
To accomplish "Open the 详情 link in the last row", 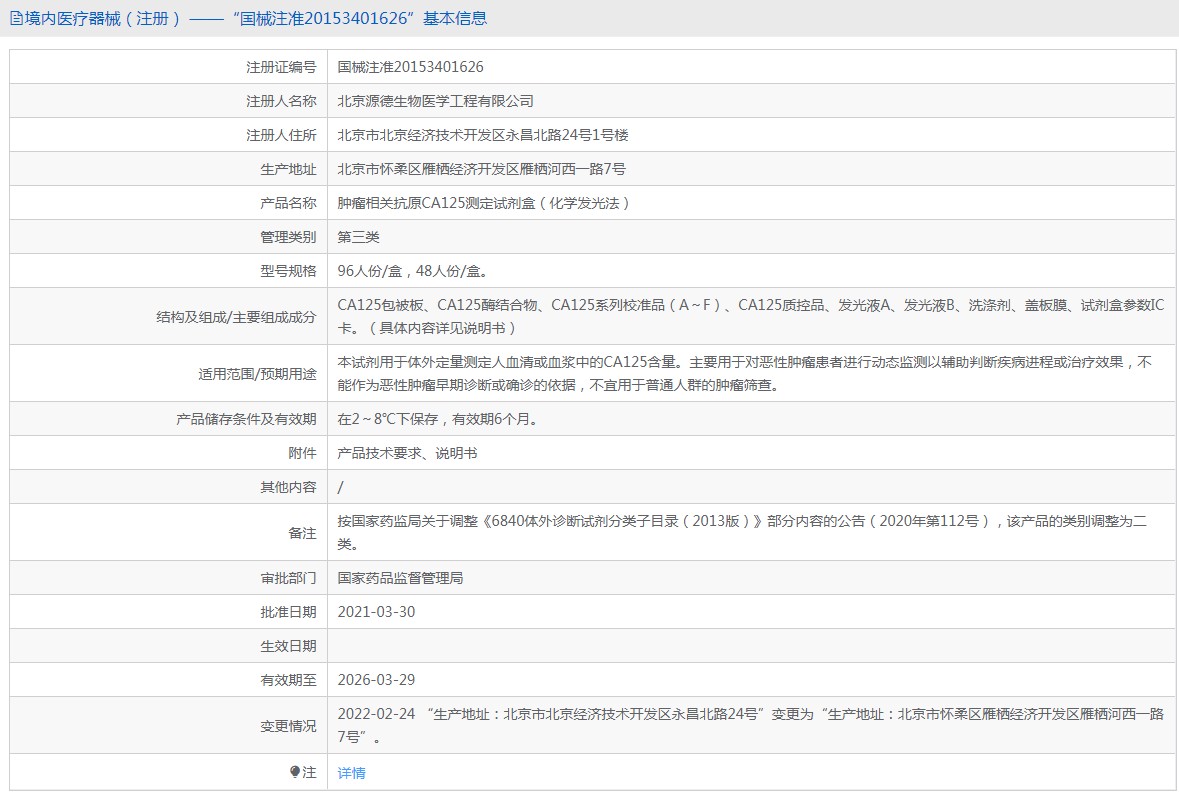I will coord(351,773).
